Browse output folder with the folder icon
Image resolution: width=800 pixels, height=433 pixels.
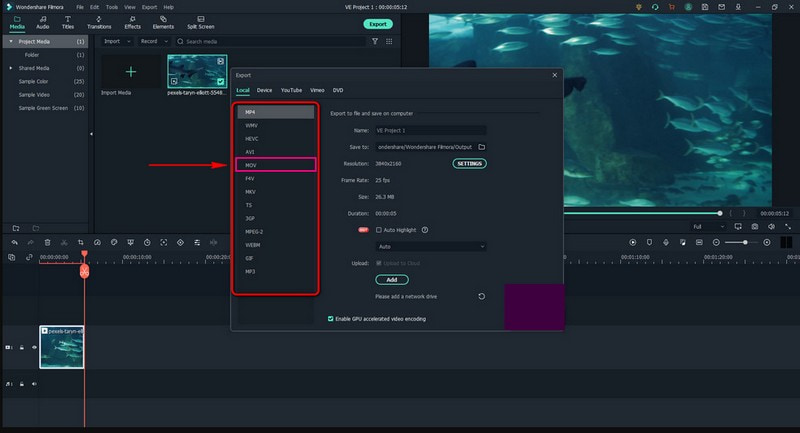(481, 146)
